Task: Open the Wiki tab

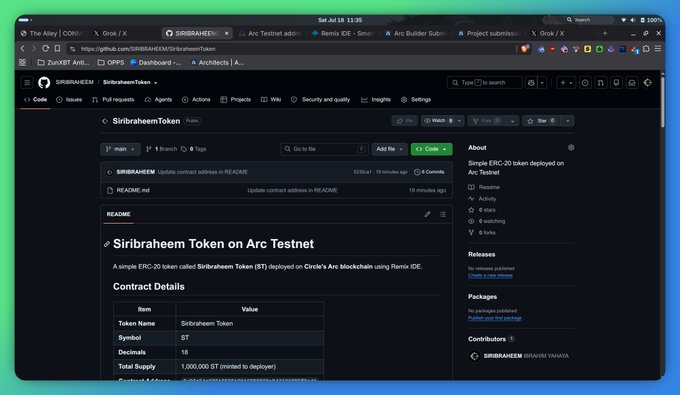Action: pyautogui.click(x=271, y=100)
